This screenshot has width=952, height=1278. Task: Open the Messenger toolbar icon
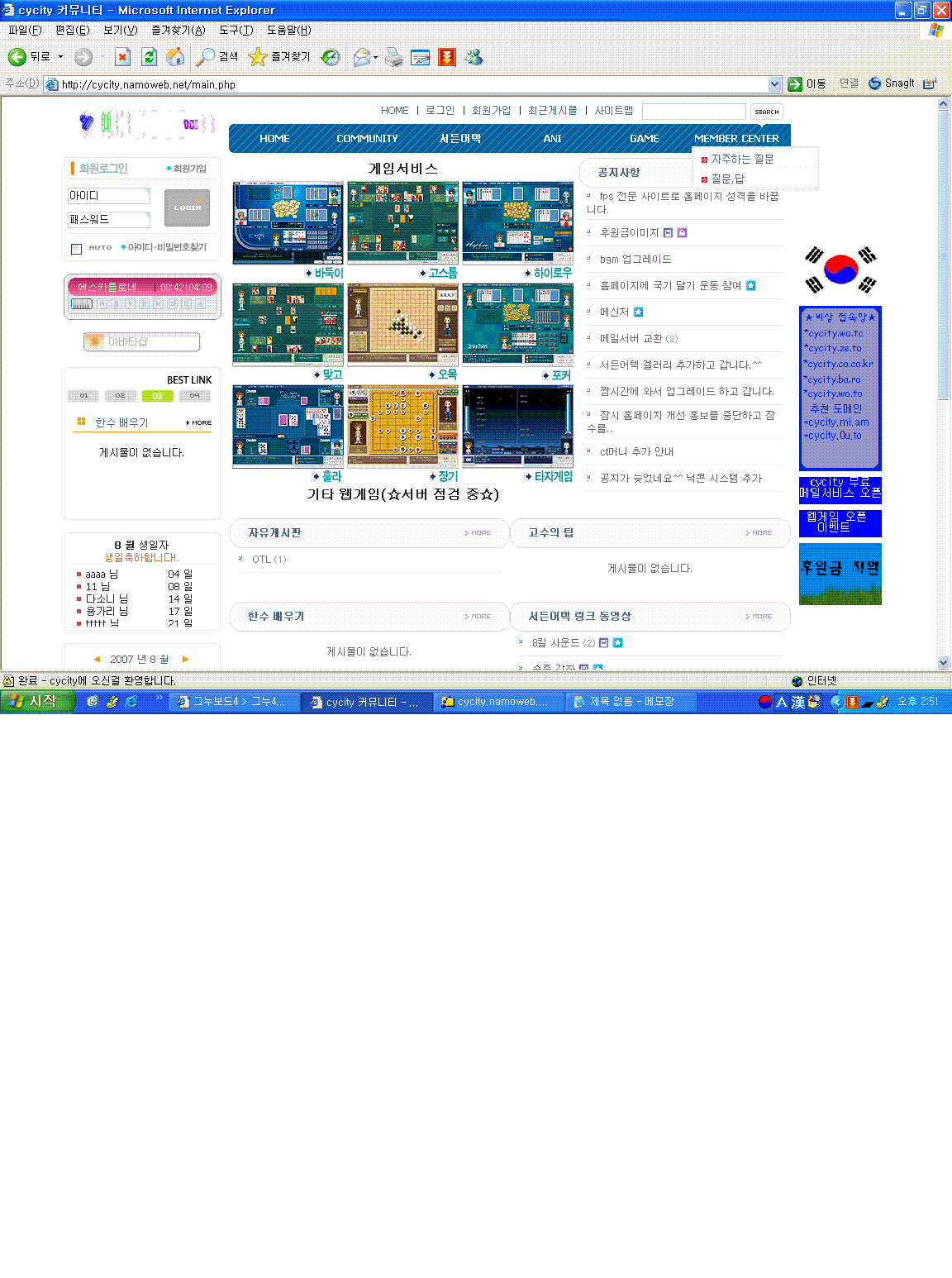point(474,57)
